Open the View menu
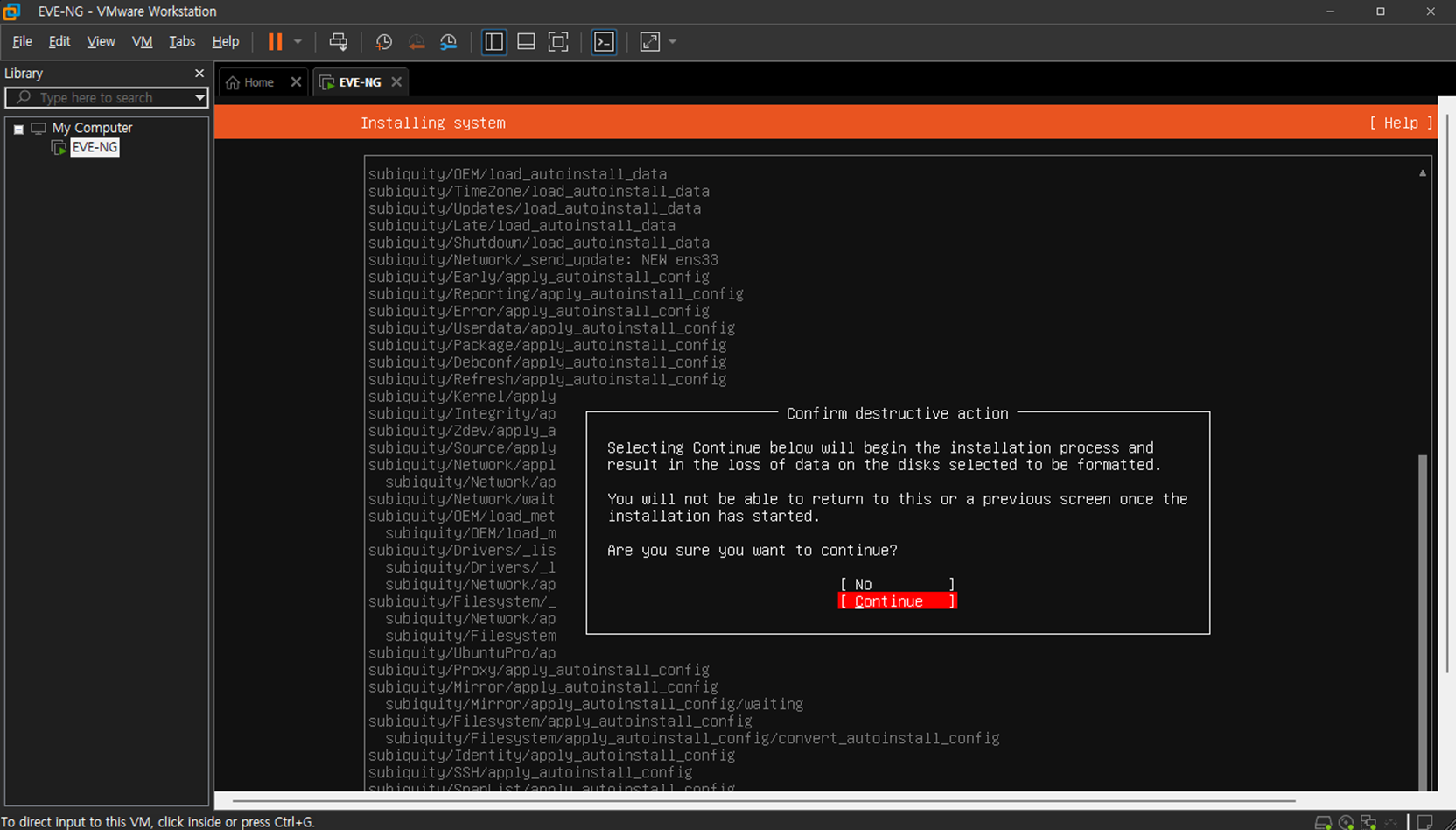The image size is (1456, 830). pos(101,41)
